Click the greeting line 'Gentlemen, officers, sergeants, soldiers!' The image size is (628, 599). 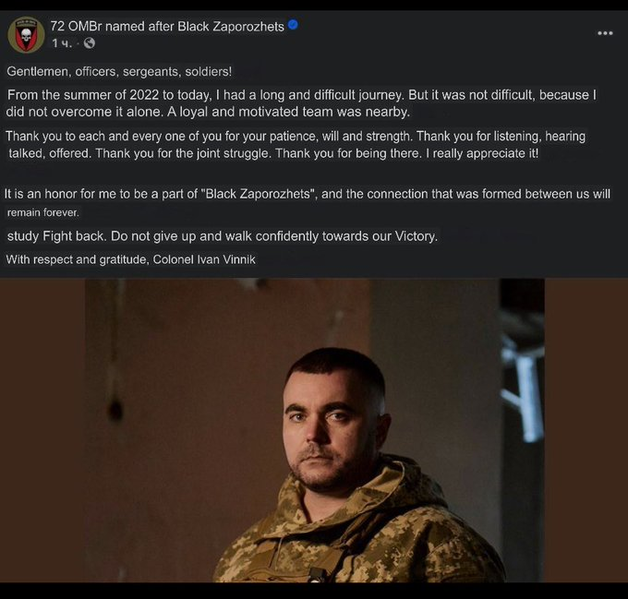pyautogui.click(x=119, y=71)
